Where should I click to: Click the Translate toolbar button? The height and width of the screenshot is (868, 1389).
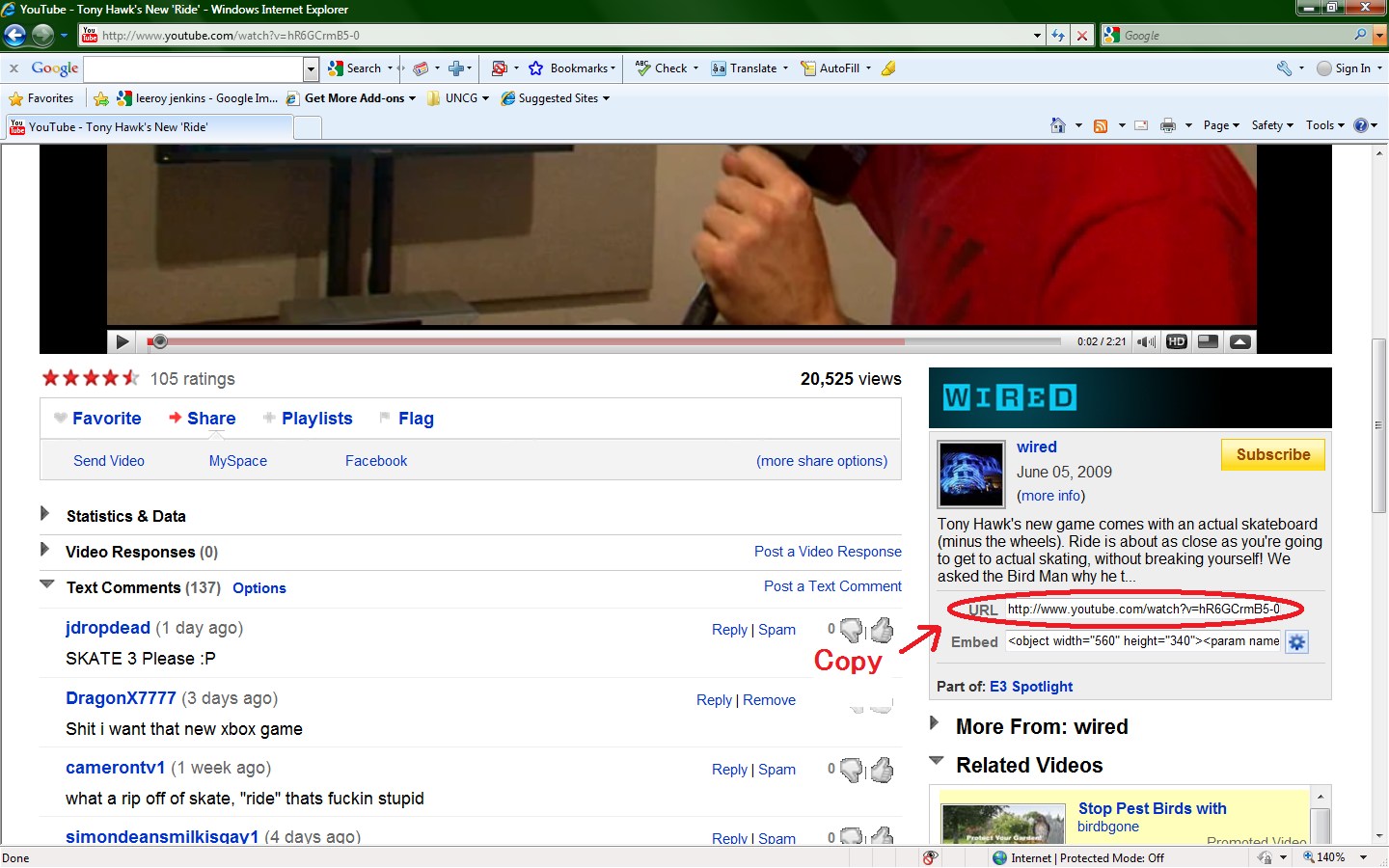click(x=745, y=68)
